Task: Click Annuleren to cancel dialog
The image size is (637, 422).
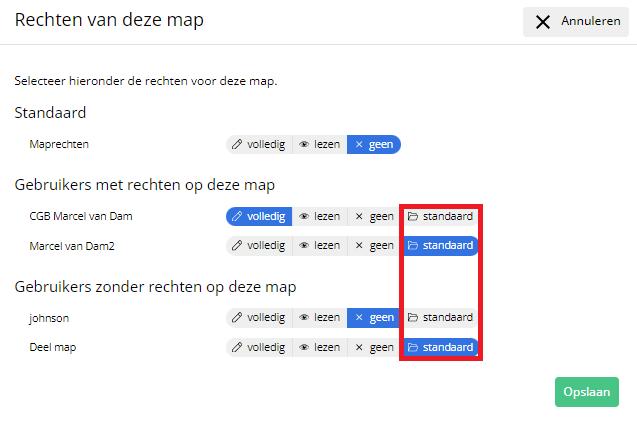Action: 575,21
